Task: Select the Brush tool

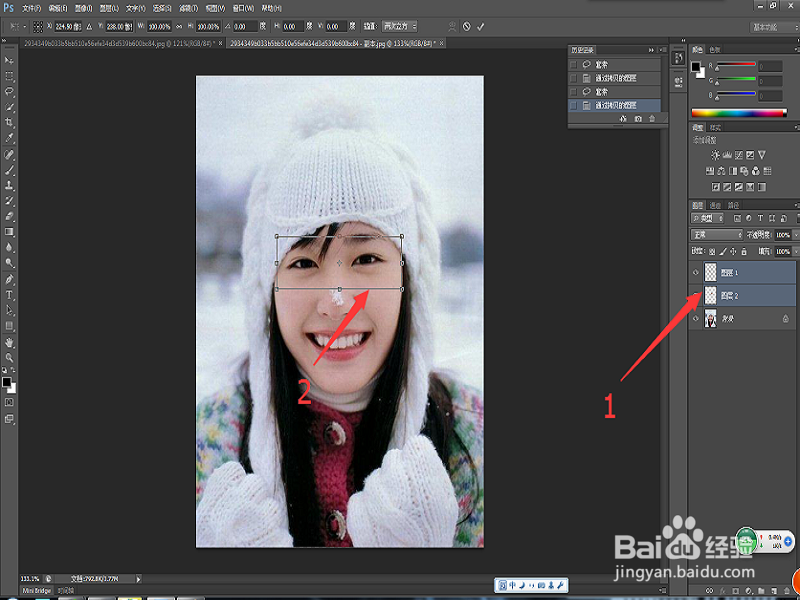Action: coord(9,170)
